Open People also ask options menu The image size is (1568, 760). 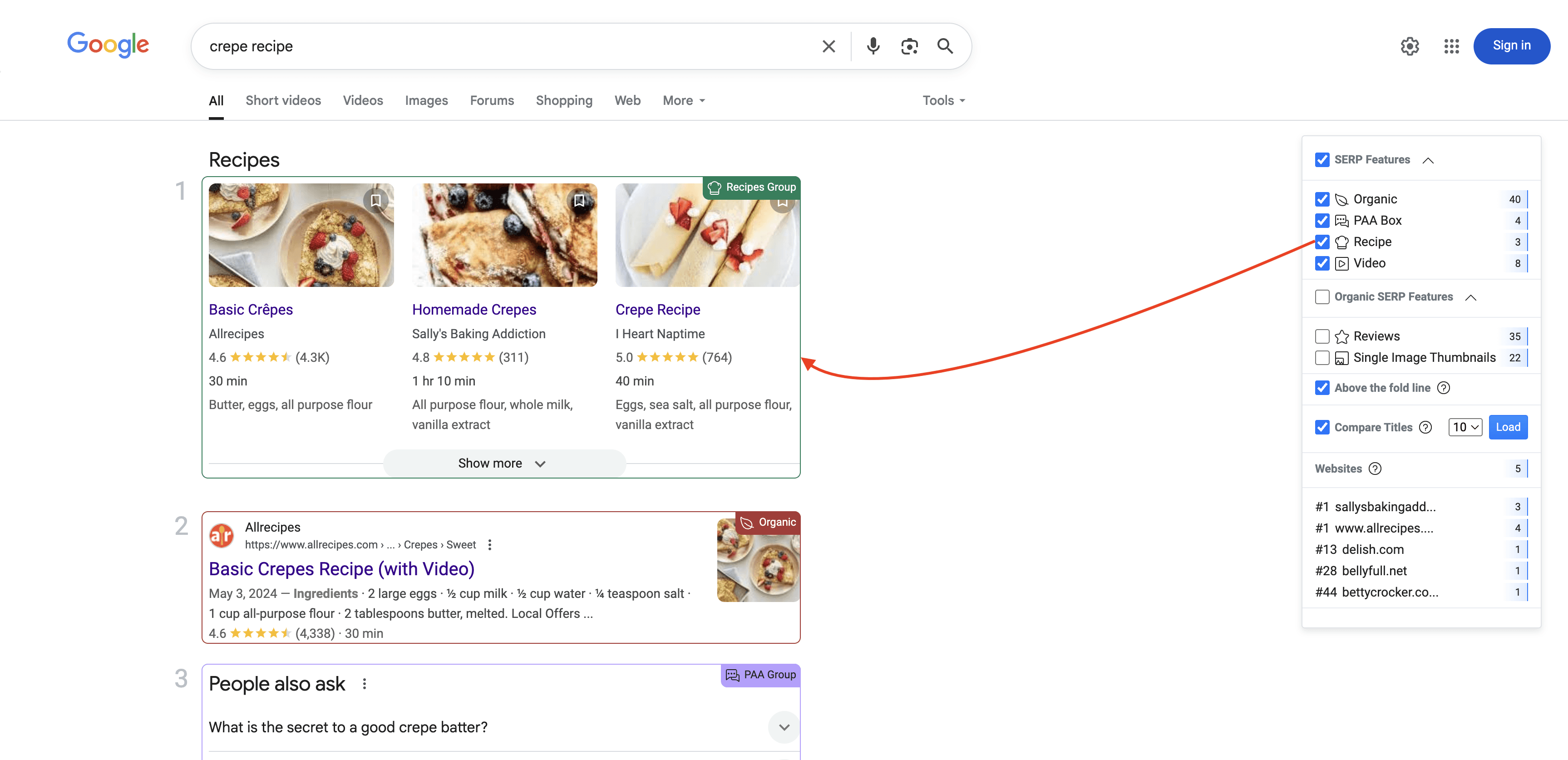click(365, 684)
